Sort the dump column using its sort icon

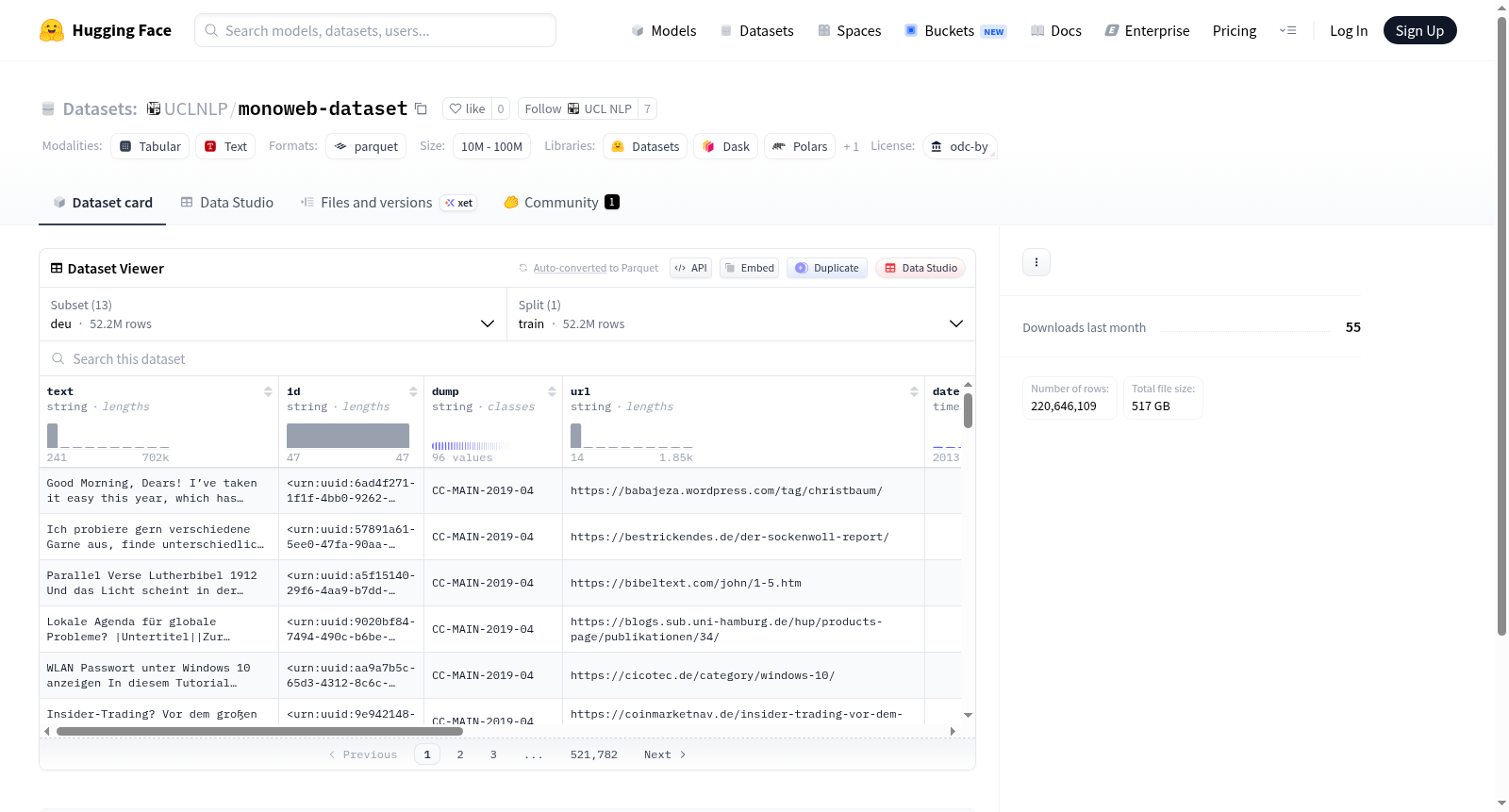pos(552,391)
